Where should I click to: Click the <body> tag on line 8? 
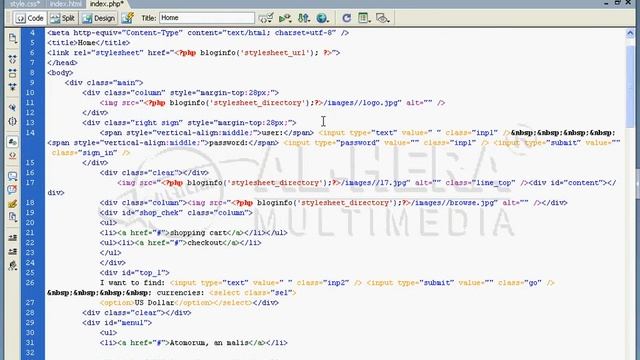click(60, 73)
